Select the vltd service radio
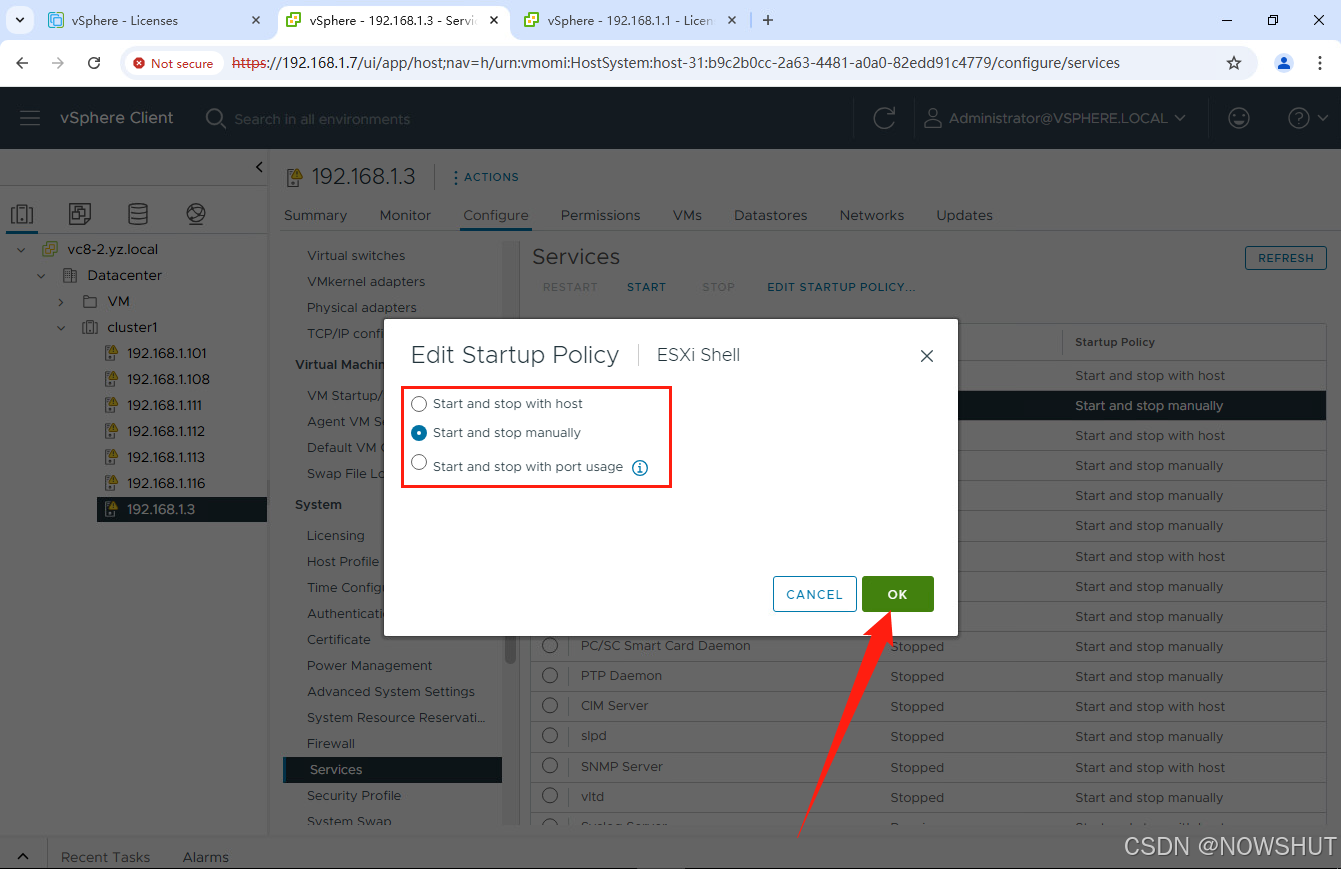The width and height of the screenshot is (1341, 869). (x=549, y=796)
